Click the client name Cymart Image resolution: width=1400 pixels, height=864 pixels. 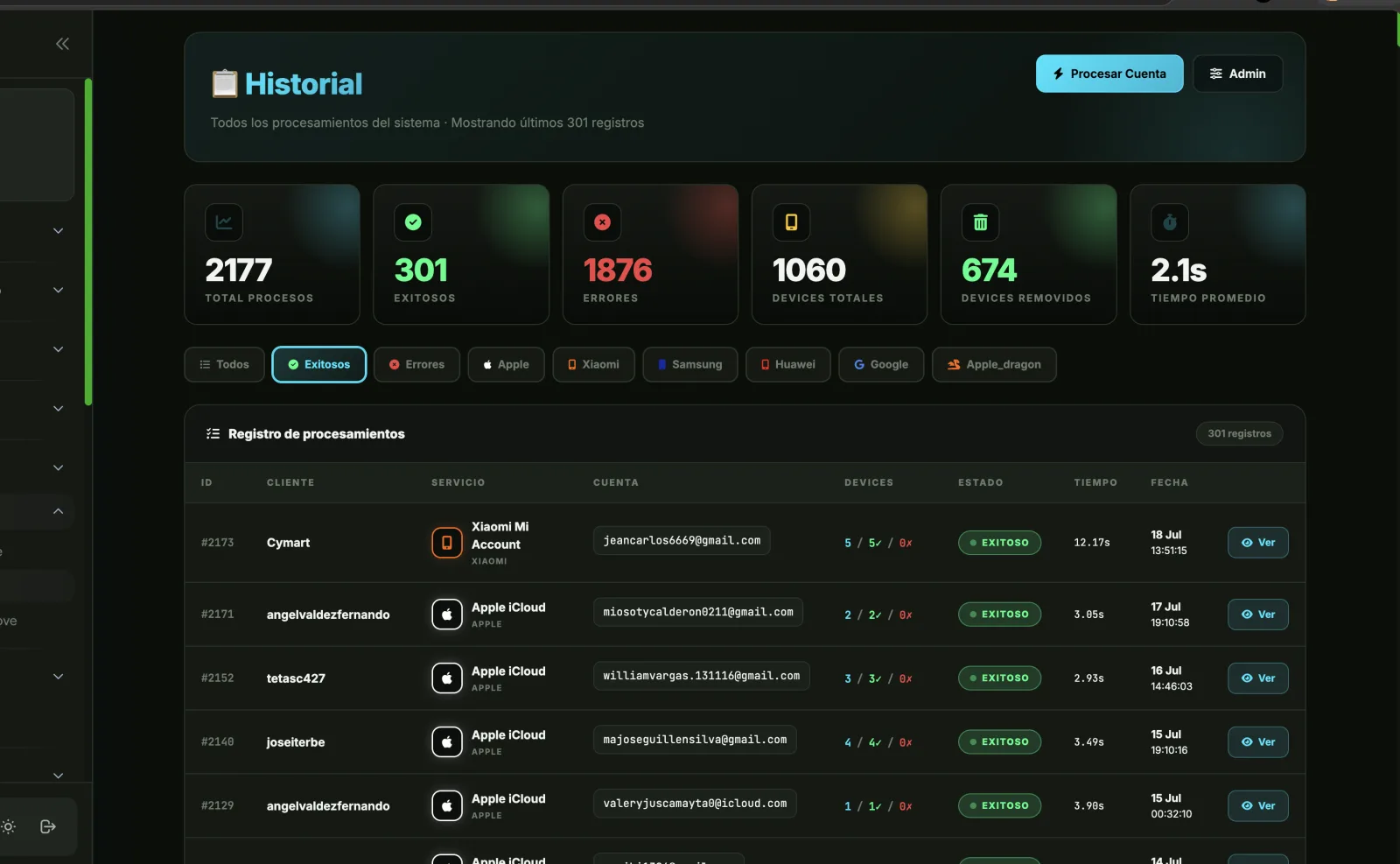288,543
